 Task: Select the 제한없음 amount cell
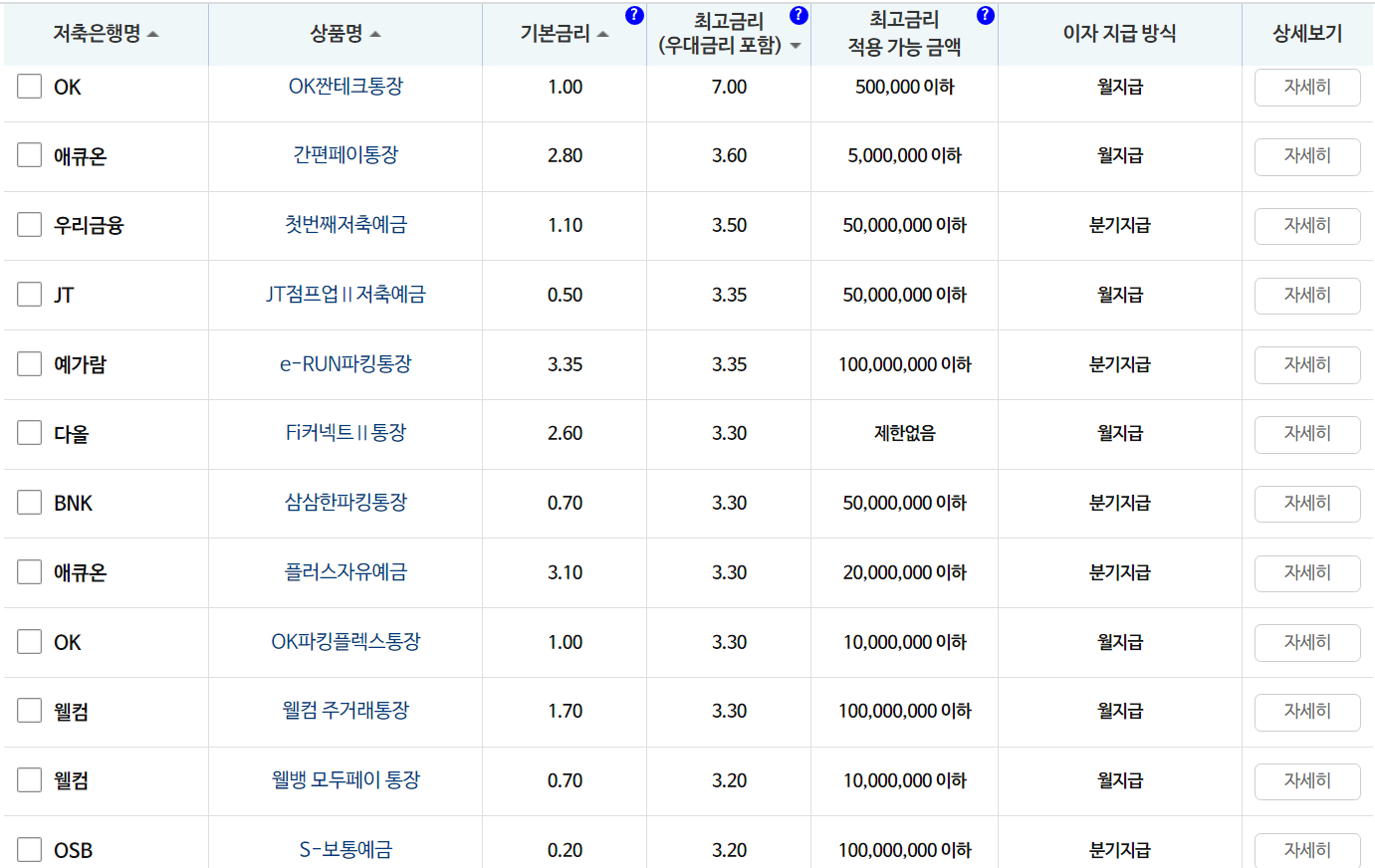(904, 434)
